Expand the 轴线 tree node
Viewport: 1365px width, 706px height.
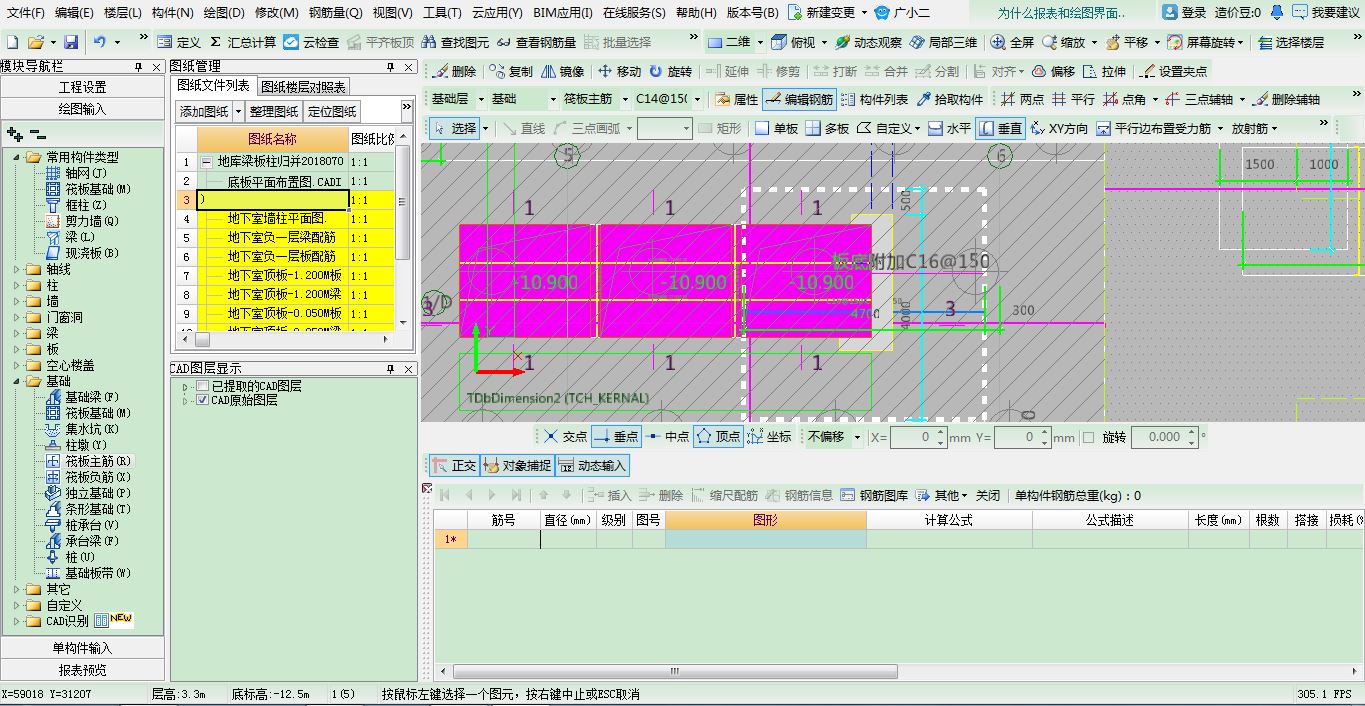click(16, 269)
